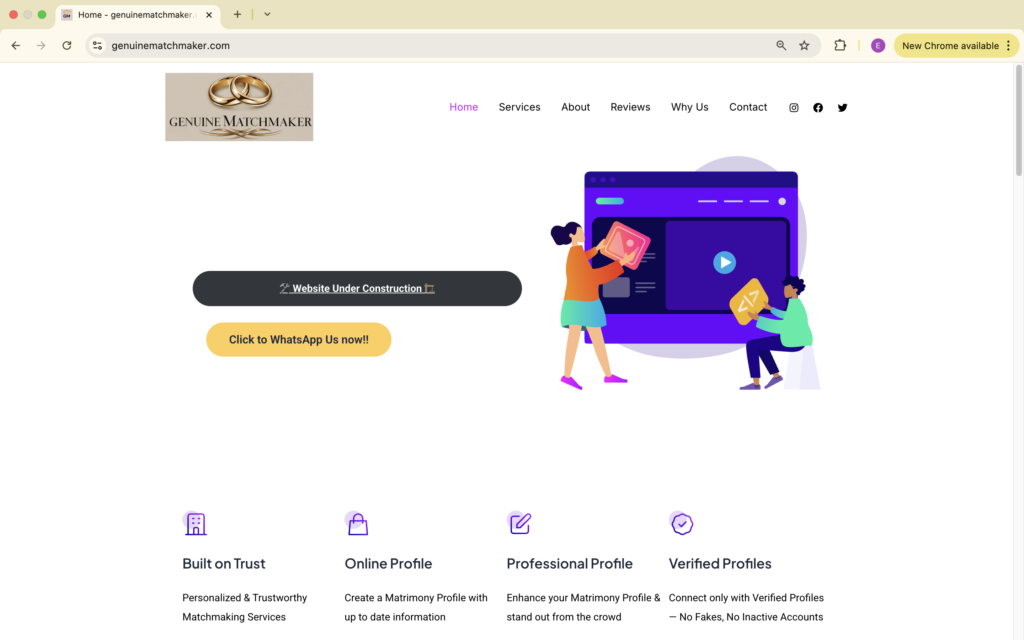
Task: Bookmark this page with the star icon
Action: click(805, 46)
